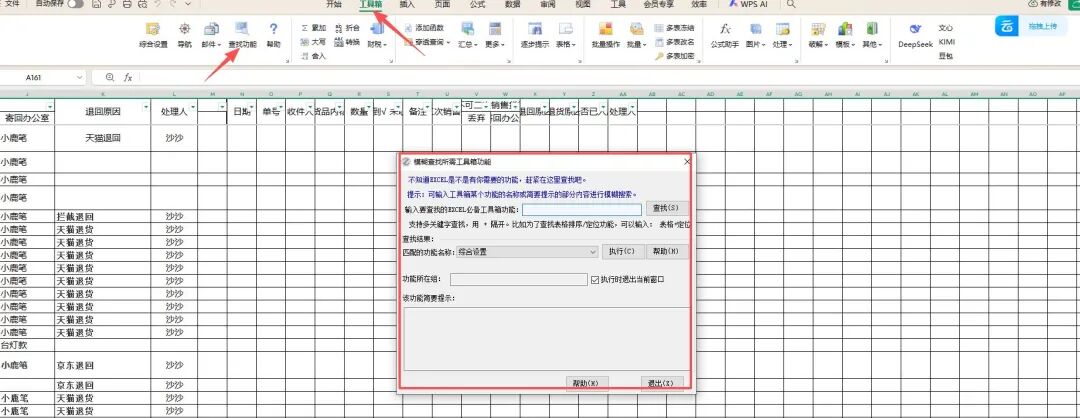
Task: Open 综合设置 in the toolbox ribbon
Action: tap(153, 34)
